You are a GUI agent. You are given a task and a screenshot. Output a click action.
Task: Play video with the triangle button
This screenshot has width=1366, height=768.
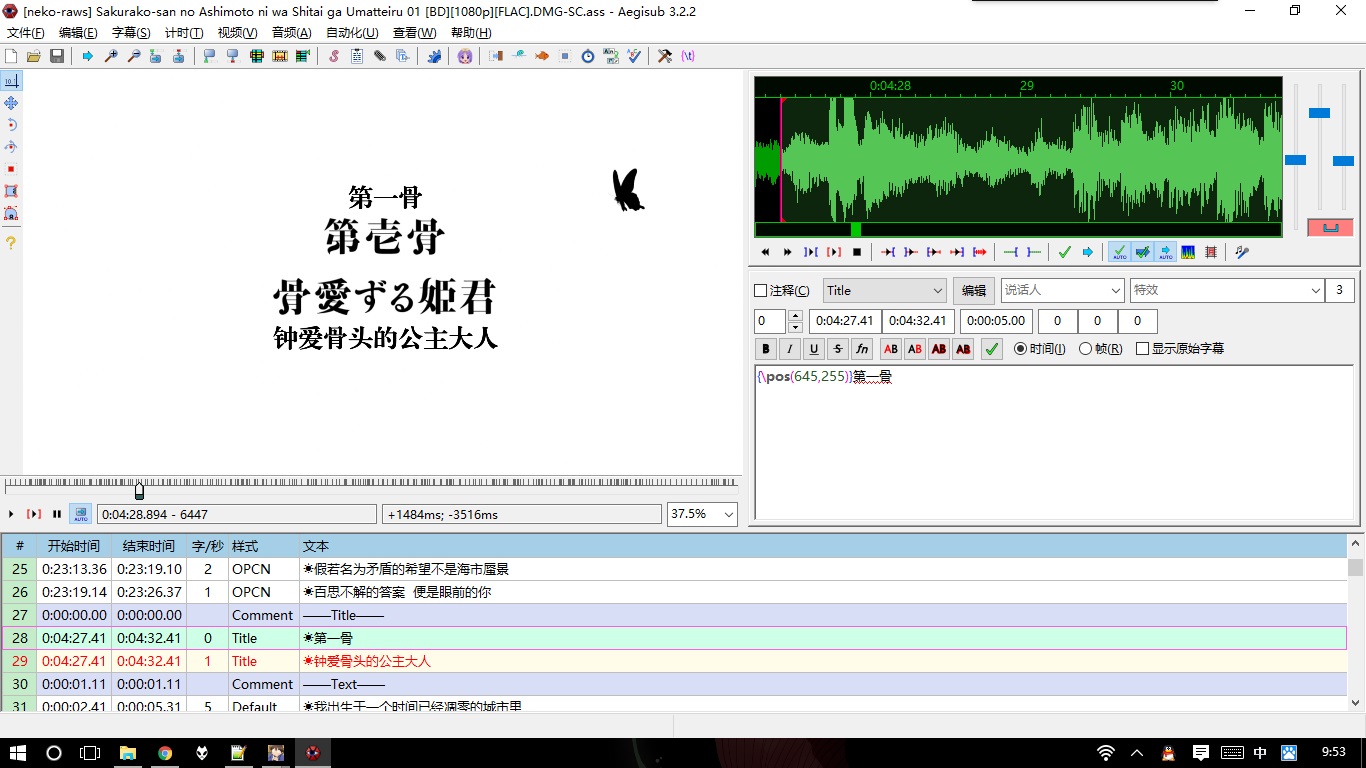click(11, 514)
